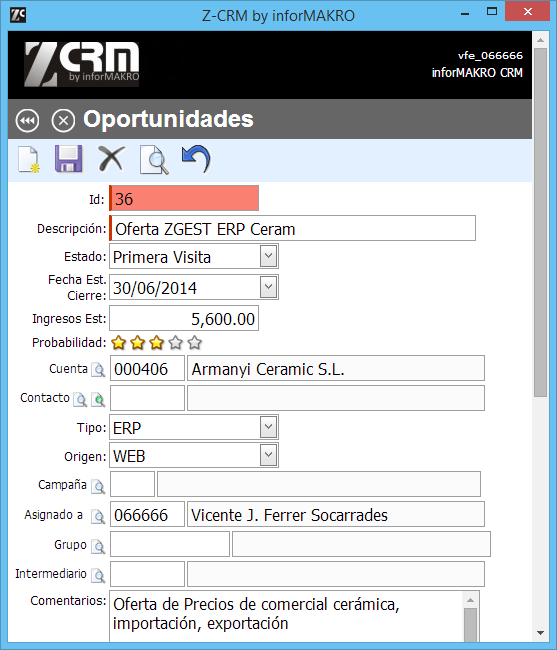Click the Cuenta name field Armanyi Ceramic S.L.
The image size is (557, 650).
click(336, 368)
